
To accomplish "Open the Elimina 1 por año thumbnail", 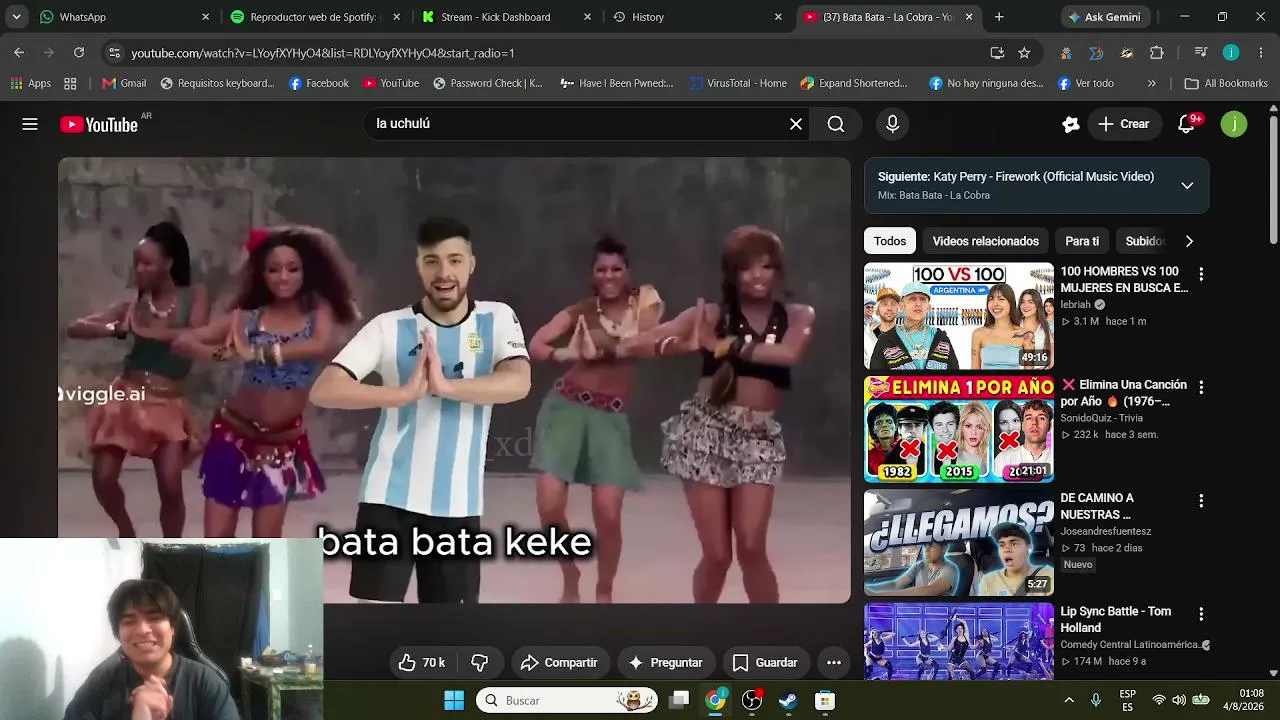I will point(959,430).
